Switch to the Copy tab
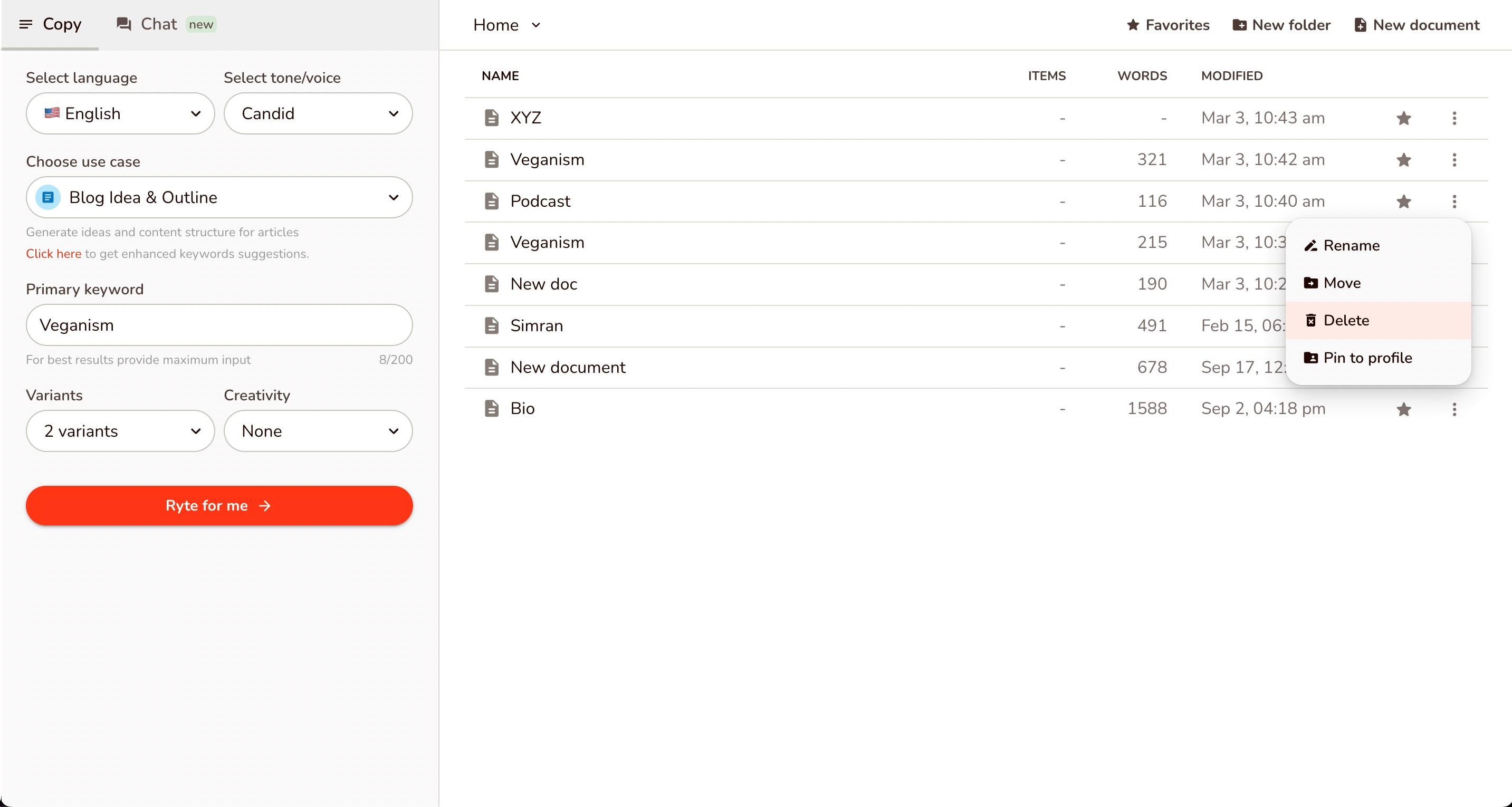This screenshot has width=1512, height=807. coord(51,24)
